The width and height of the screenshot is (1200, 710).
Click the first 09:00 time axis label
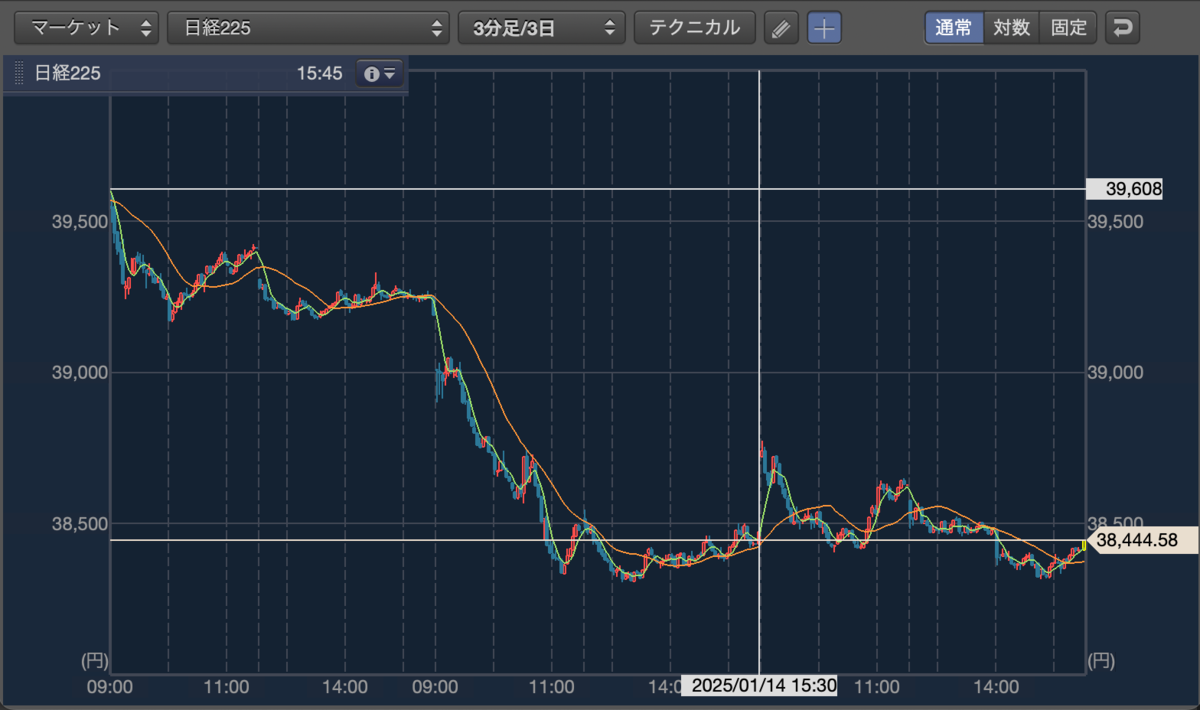click(x=110, y=687)
